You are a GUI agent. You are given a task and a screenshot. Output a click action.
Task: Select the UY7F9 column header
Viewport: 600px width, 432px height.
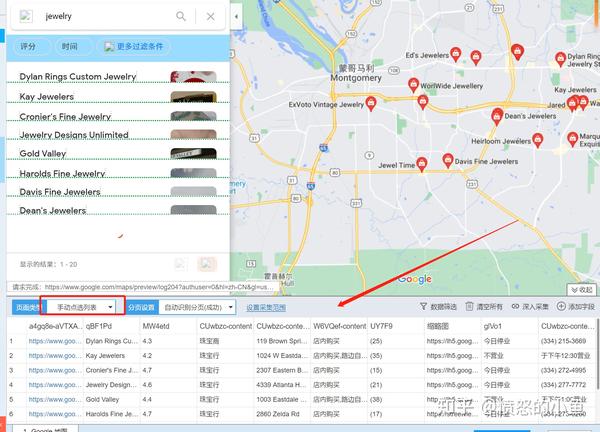(396, 326)
